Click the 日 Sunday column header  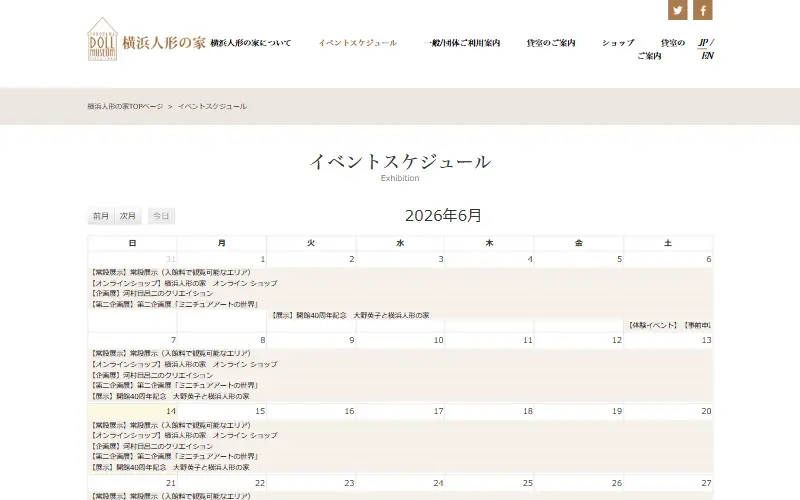tap(132, 243)
